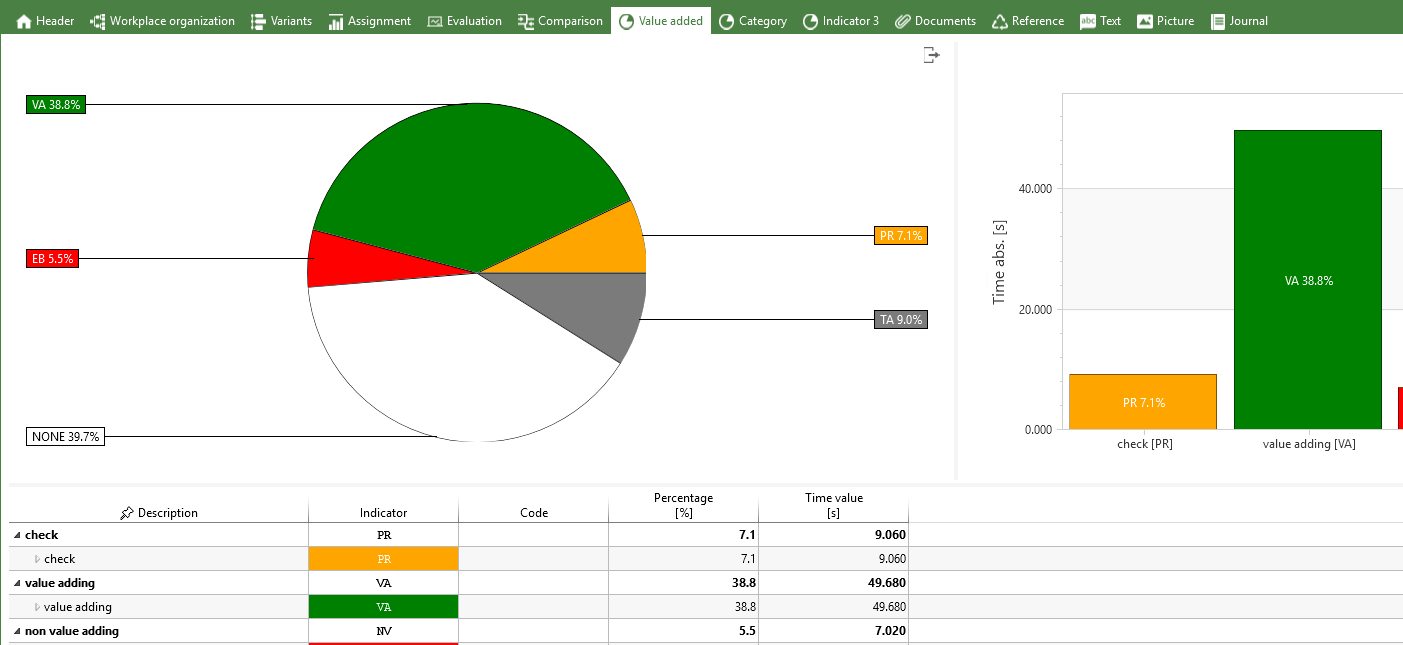Click the green value adding bar
Screen dimensions: 1403x645
click(x=1307, y=280)
